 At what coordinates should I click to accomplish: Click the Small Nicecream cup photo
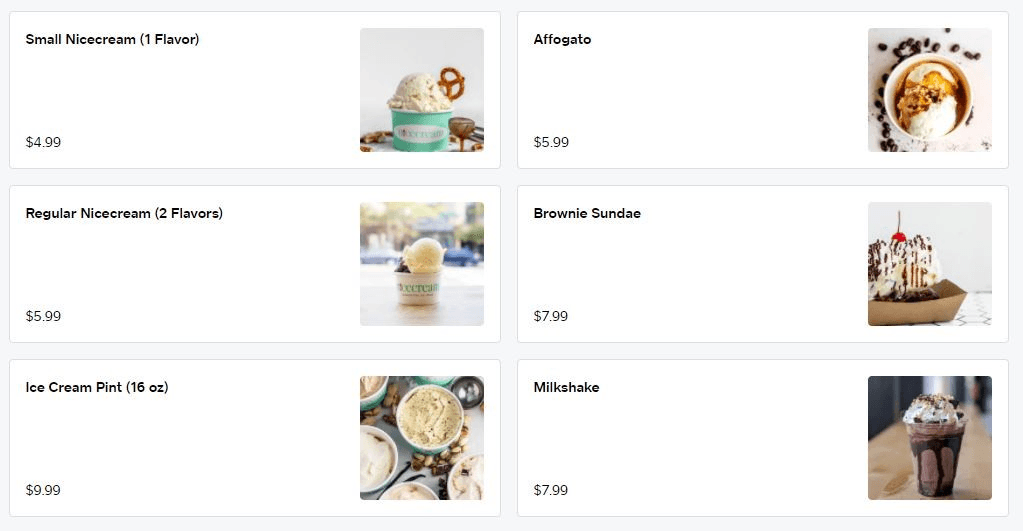tap(421, 90)
